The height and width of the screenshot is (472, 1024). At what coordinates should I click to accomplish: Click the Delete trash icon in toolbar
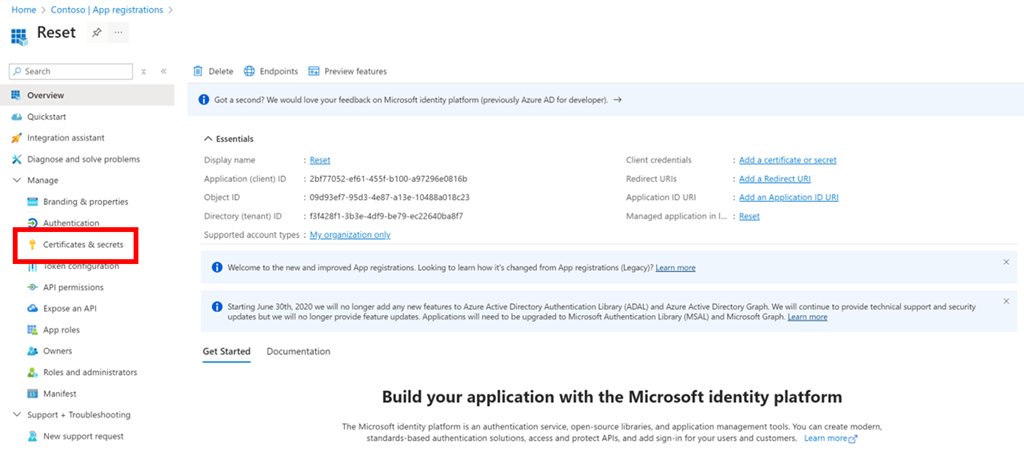pyautogui.click(x=198, y=71)
